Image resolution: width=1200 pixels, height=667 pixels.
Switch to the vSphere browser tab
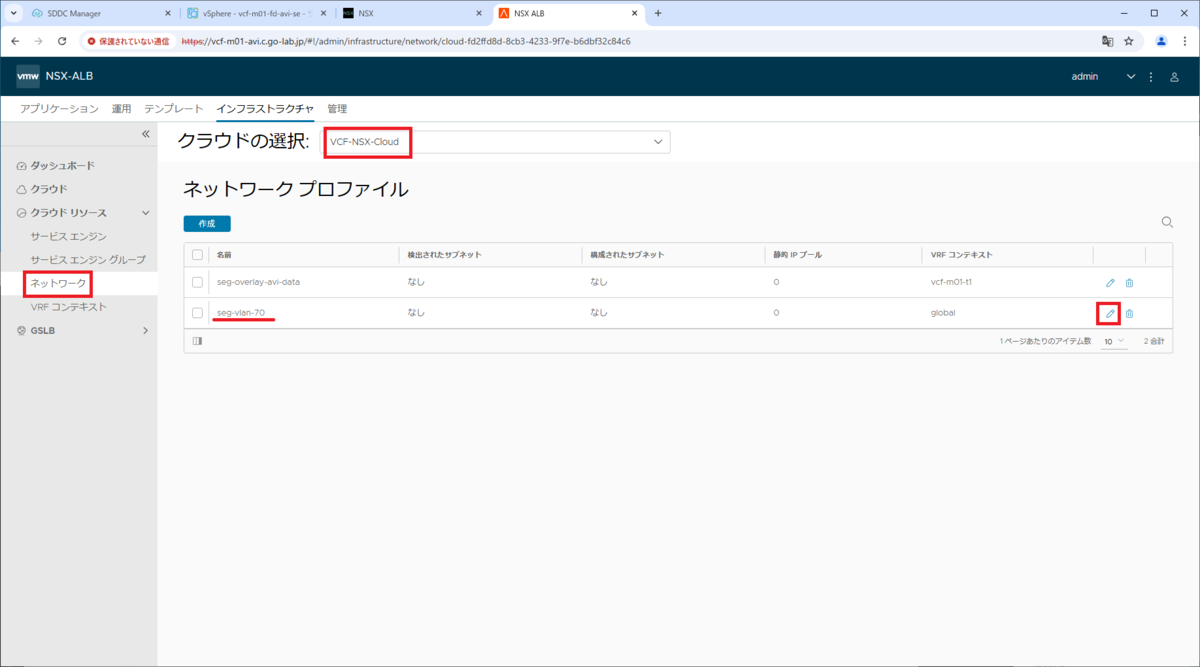(x=255, y=13)
